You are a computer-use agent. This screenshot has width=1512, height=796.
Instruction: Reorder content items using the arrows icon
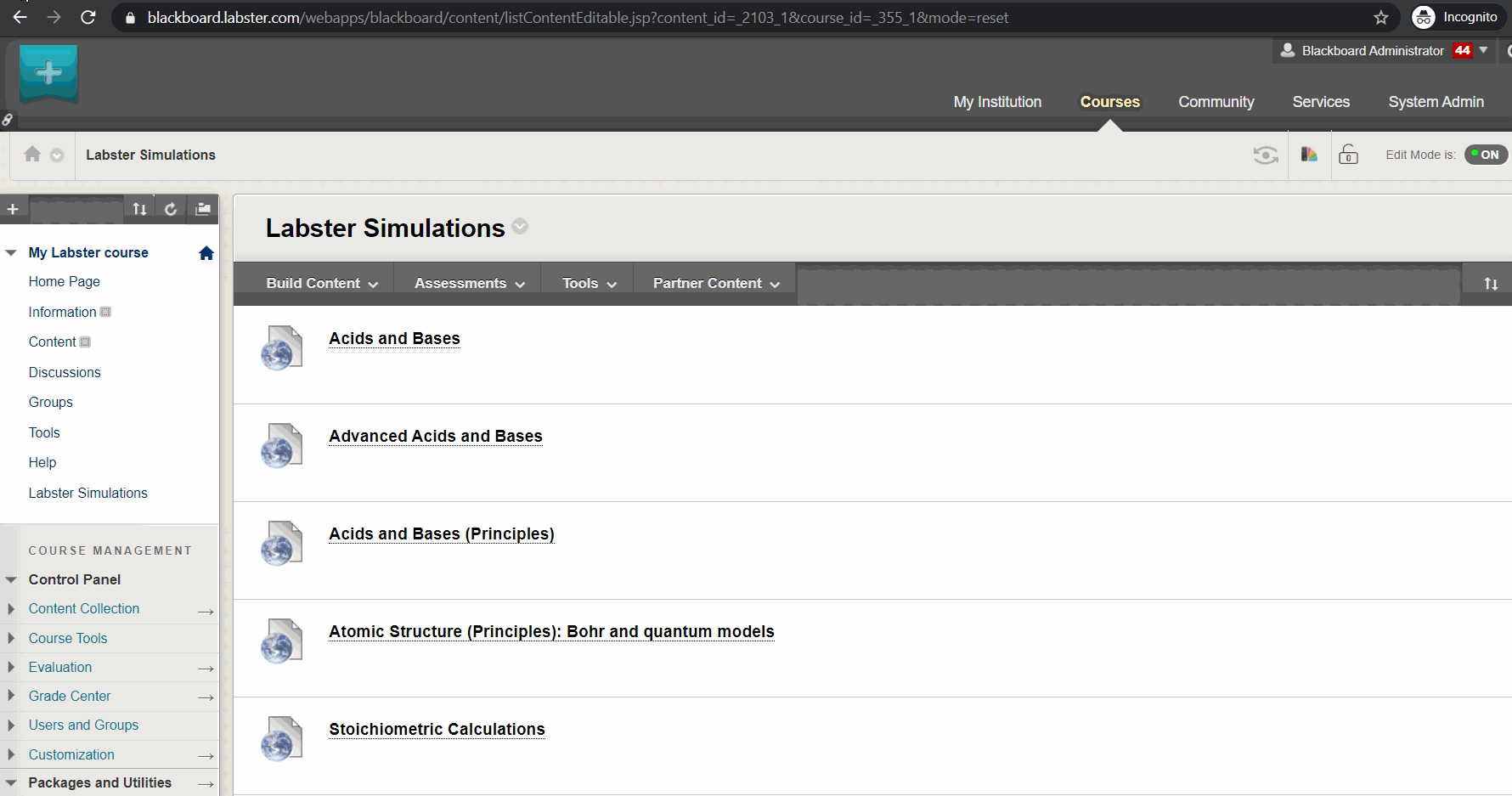(x=1491, y=284)
